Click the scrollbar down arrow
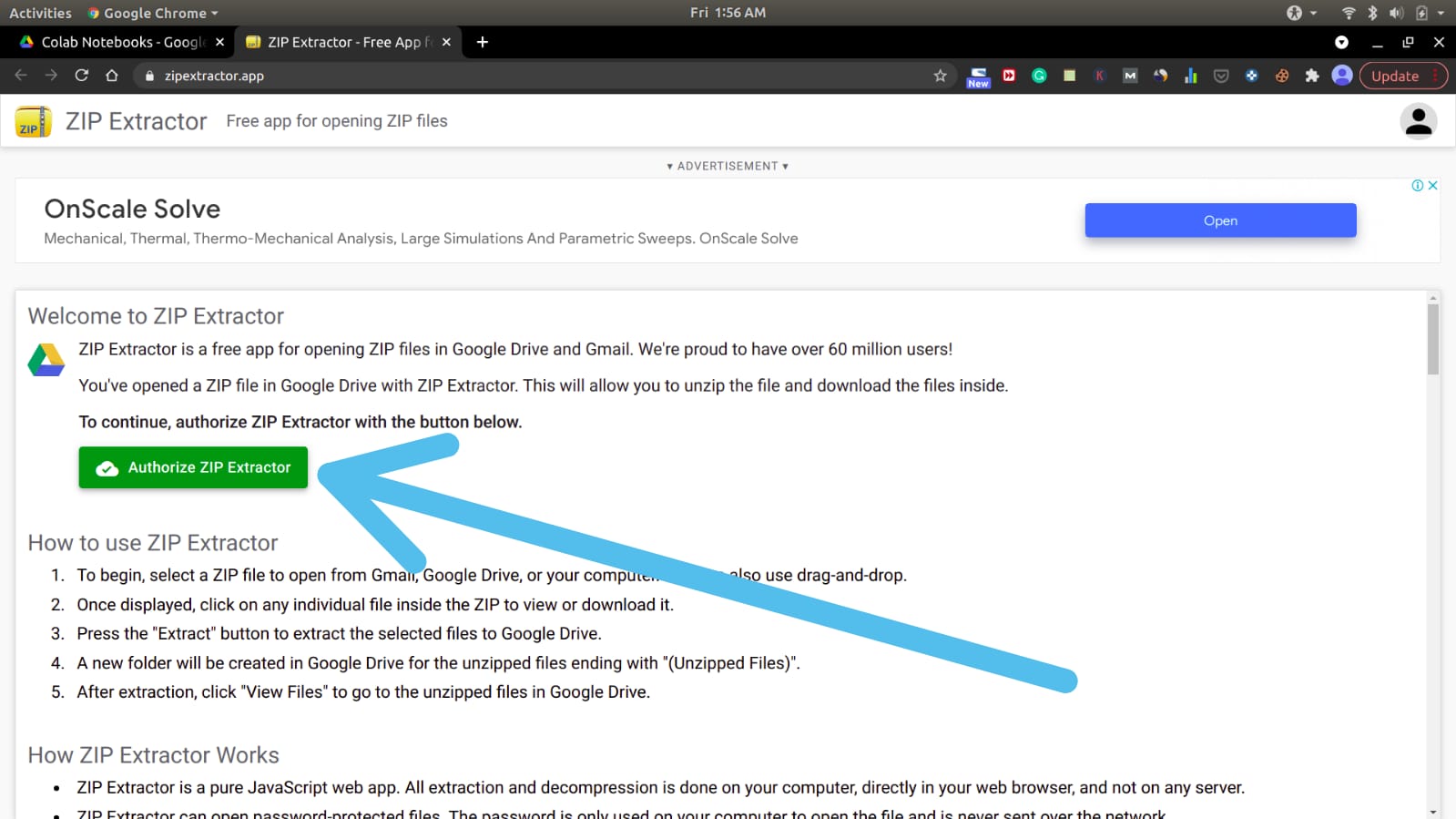 pyautogui.click(x=1433, y=812)
